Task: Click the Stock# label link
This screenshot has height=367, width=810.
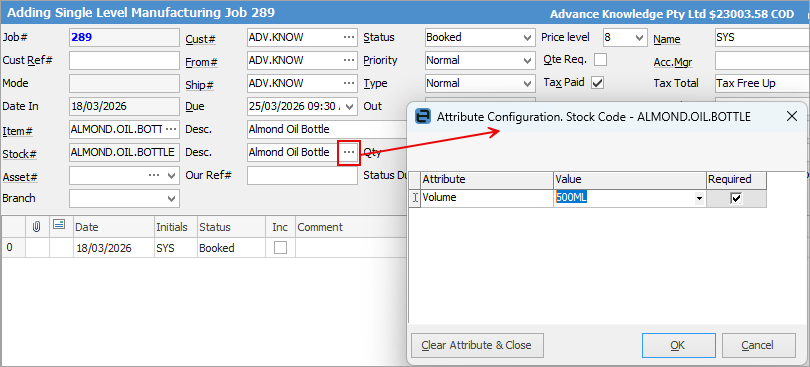Action: click(x=20, y=154)
